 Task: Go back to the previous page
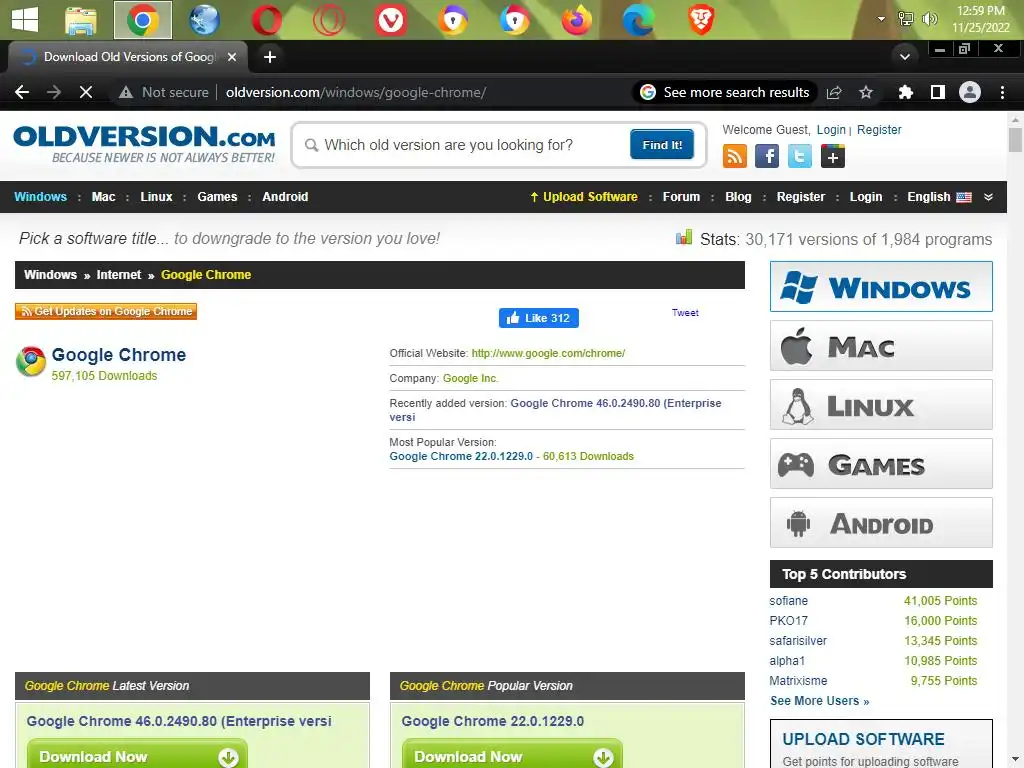22,92
